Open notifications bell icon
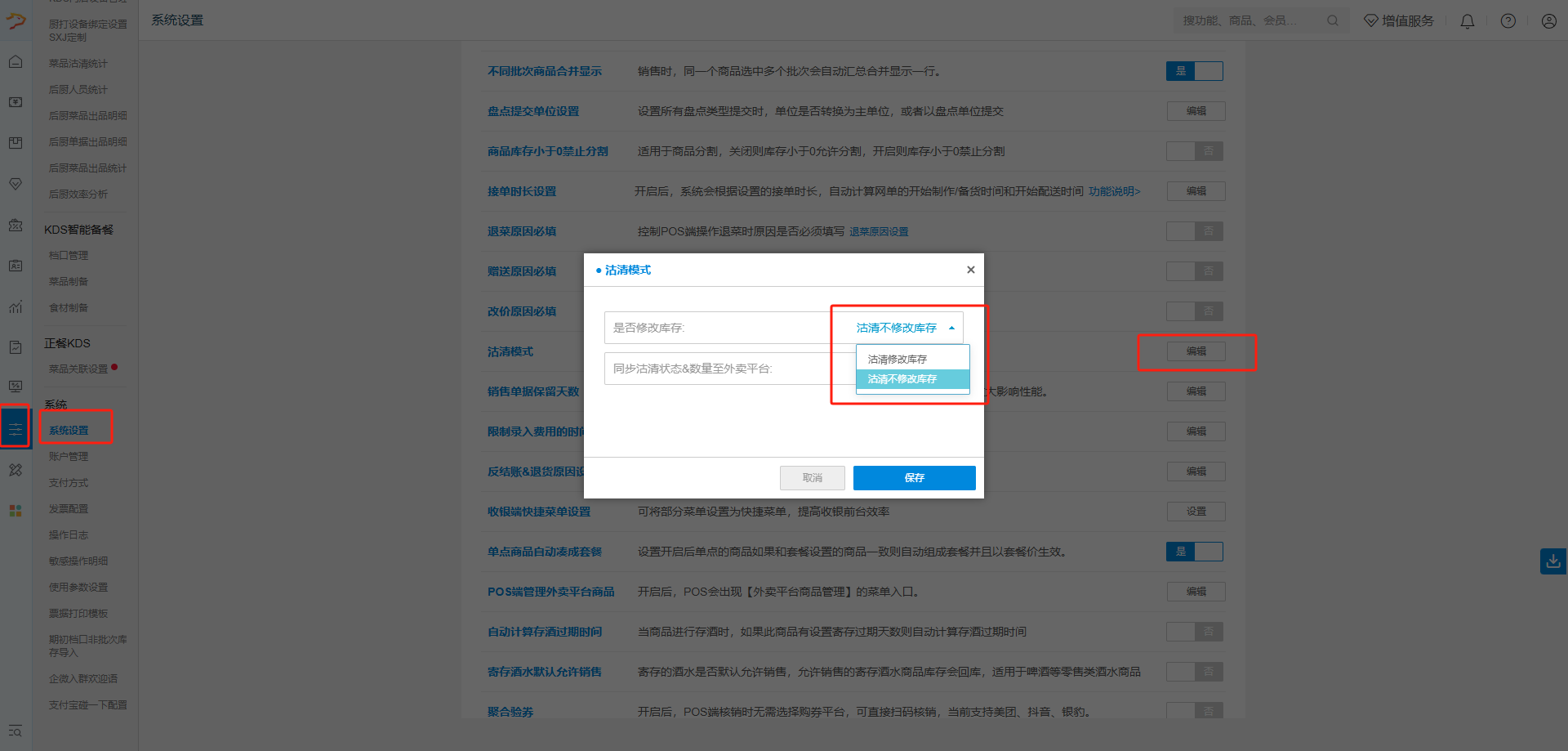 coord(1468,21)
